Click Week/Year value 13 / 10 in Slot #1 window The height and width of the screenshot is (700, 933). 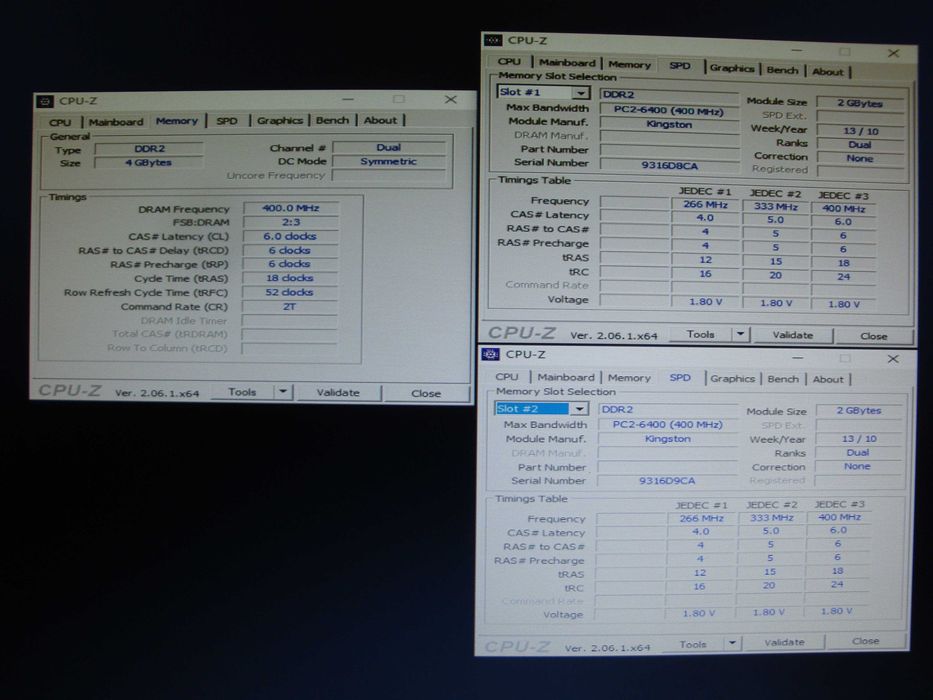[860, 131]
